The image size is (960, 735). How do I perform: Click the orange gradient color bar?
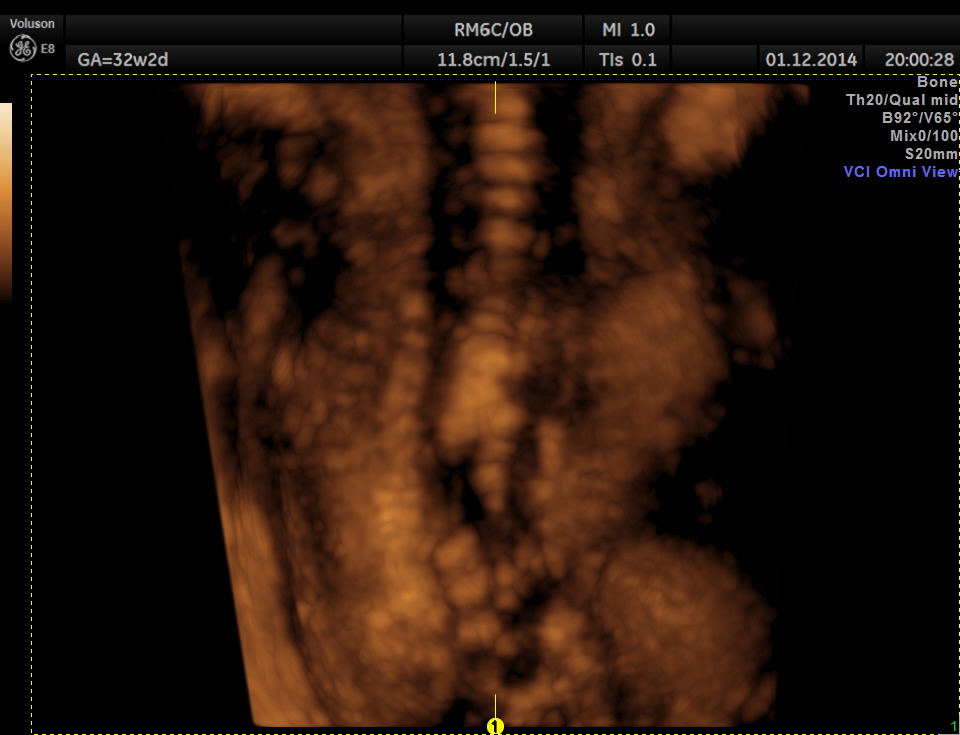point(6,200)
